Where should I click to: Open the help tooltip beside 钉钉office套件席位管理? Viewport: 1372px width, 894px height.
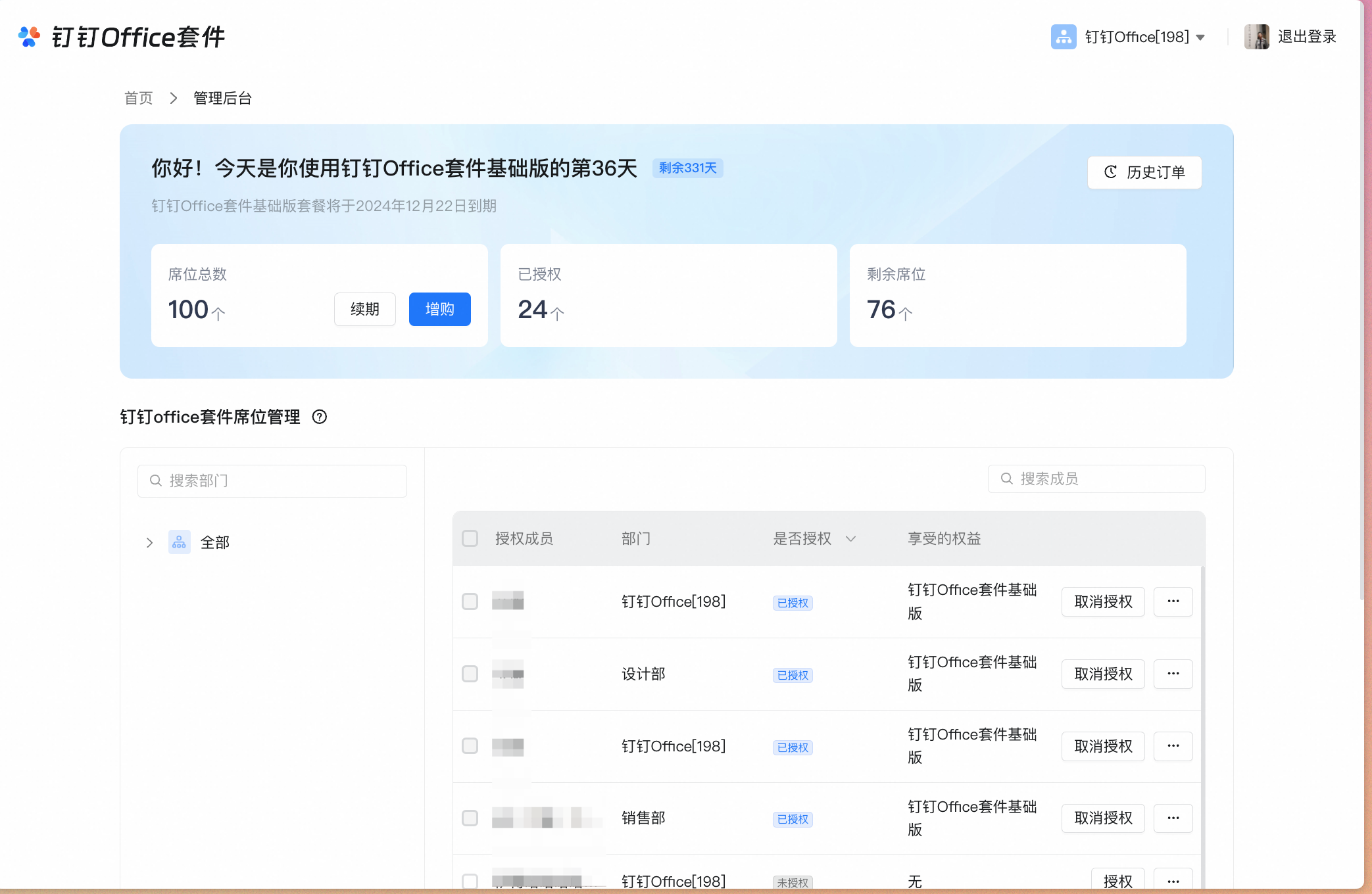pos(320,417)
